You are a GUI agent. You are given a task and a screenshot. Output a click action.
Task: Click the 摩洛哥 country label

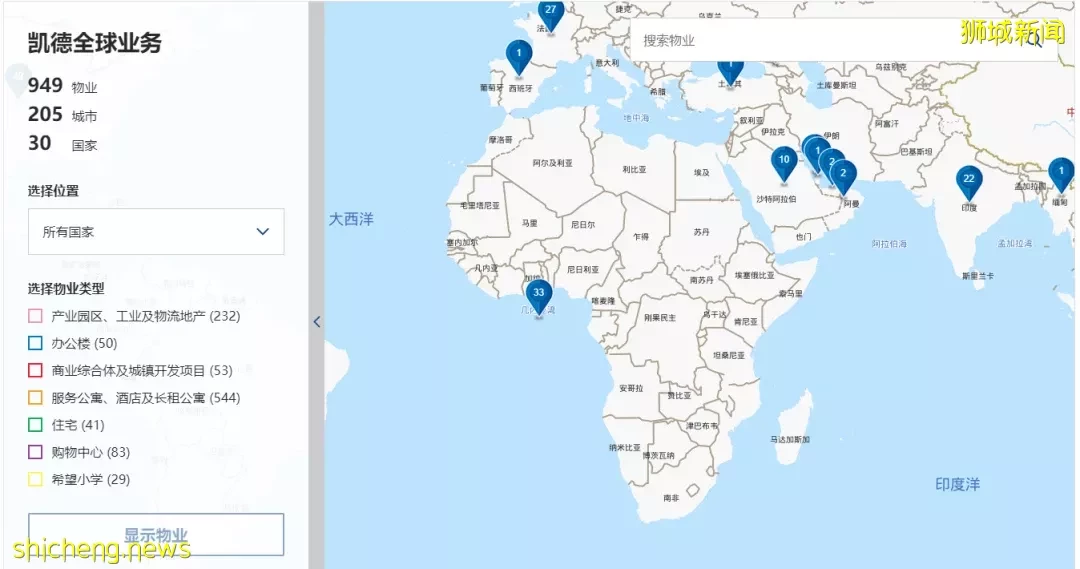pyautogui.click(x=501, y=139)
